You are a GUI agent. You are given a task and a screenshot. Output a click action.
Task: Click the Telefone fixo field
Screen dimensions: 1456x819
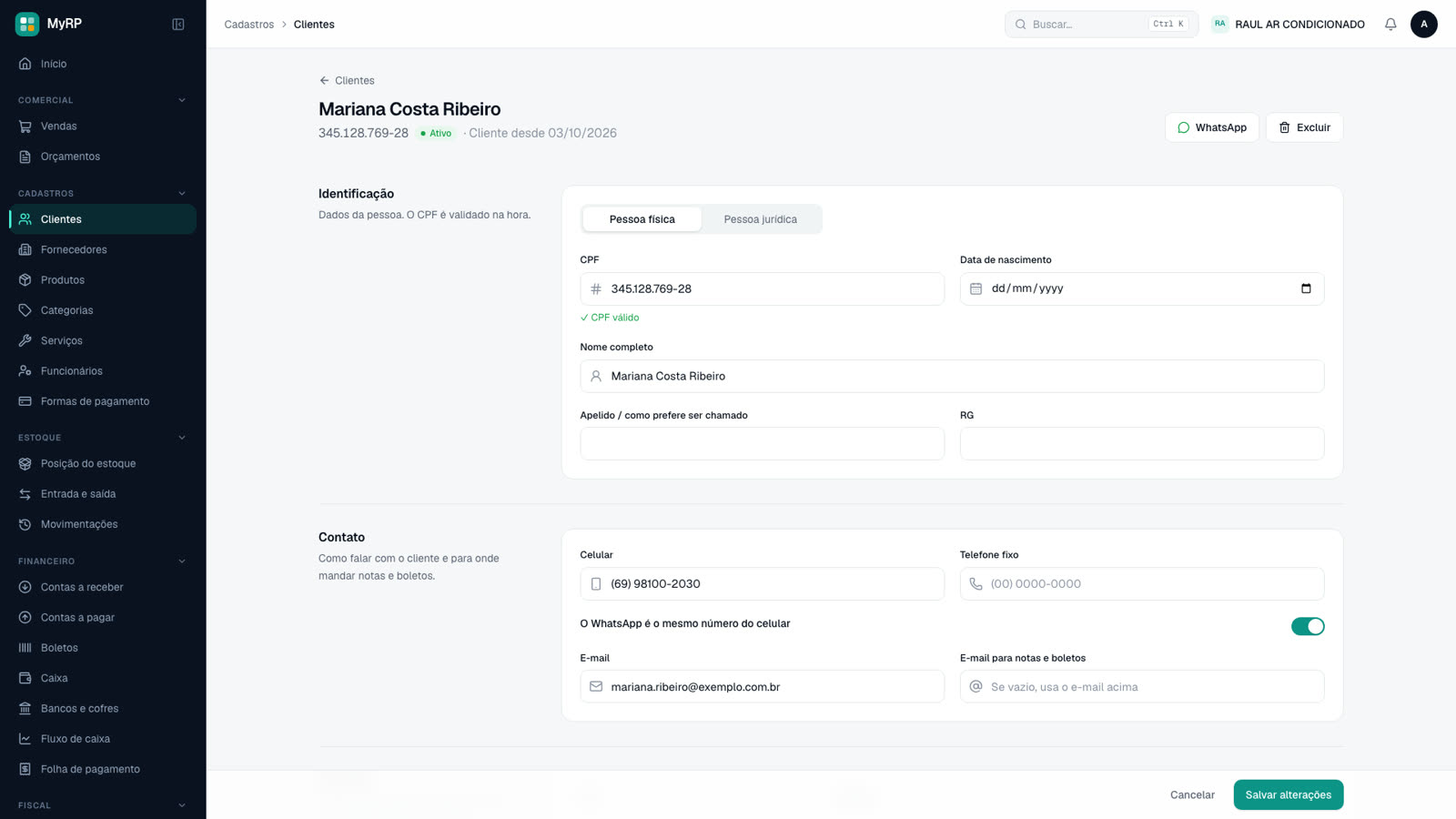[x=1142, y=584]
